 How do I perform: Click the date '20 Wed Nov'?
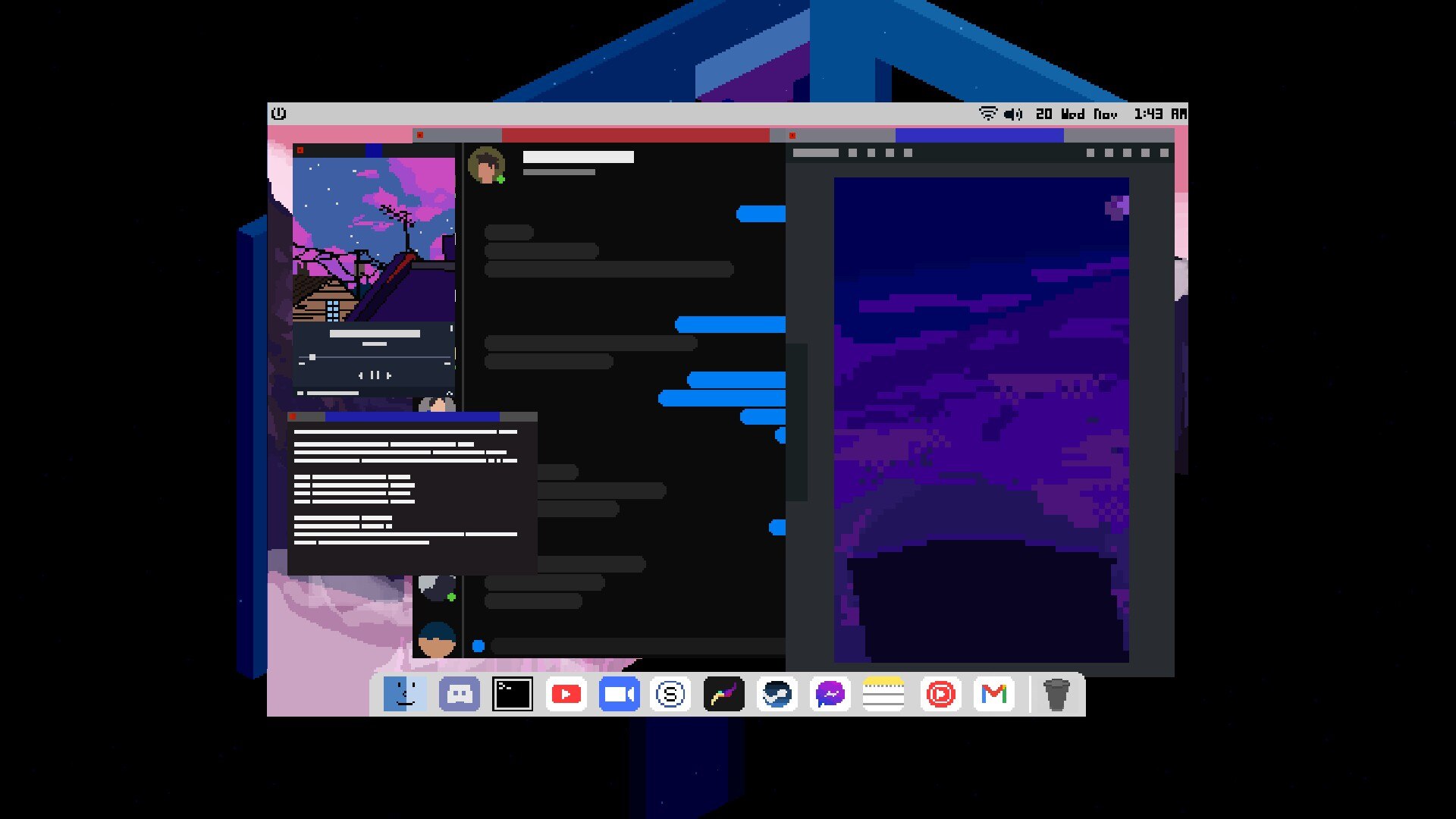point(1076,114)
